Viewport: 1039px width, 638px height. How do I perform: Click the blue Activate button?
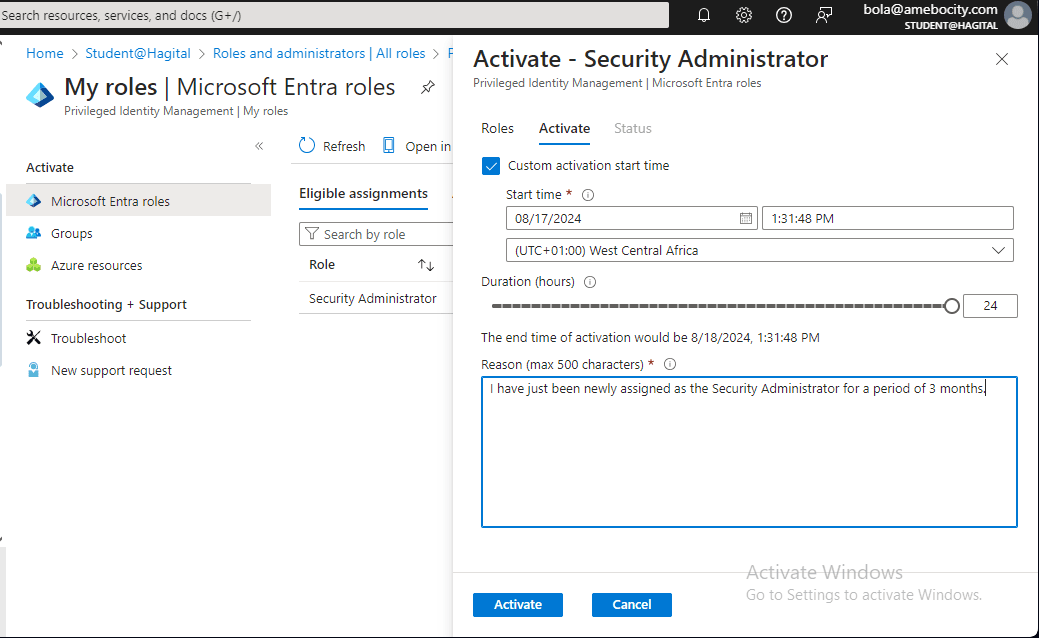517,604
